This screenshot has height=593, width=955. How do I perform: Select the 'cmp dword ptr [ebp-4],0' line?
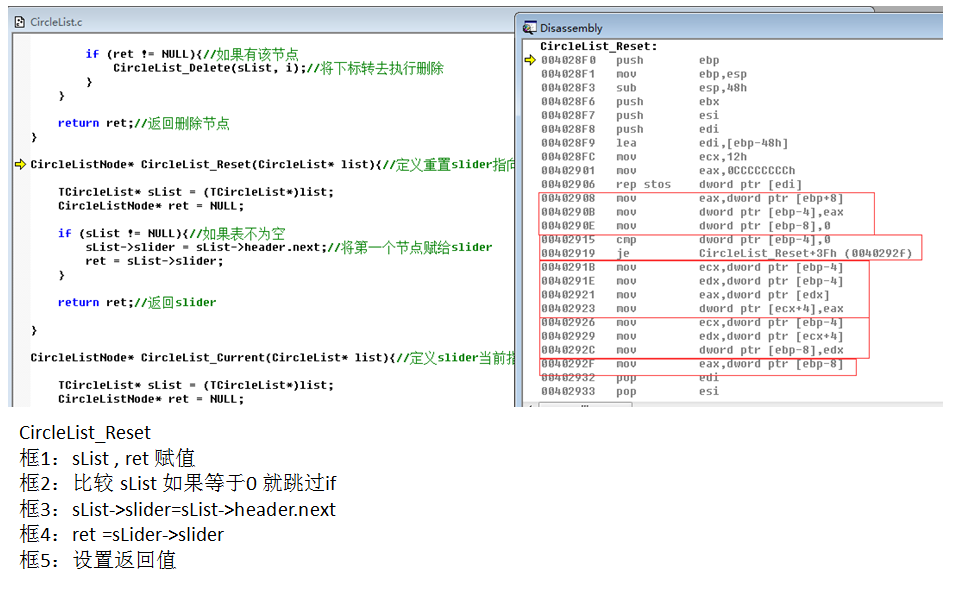686,240
